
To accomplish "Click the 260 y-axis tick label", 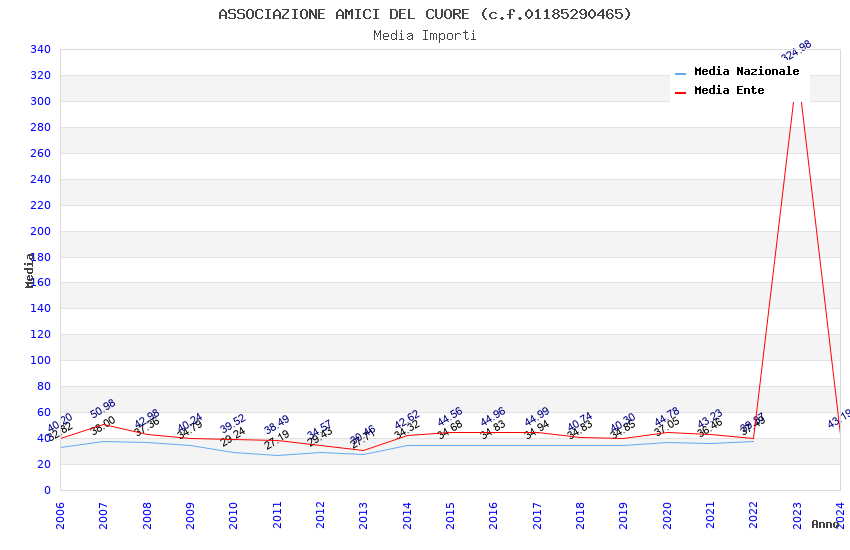I will pos(41,153).
